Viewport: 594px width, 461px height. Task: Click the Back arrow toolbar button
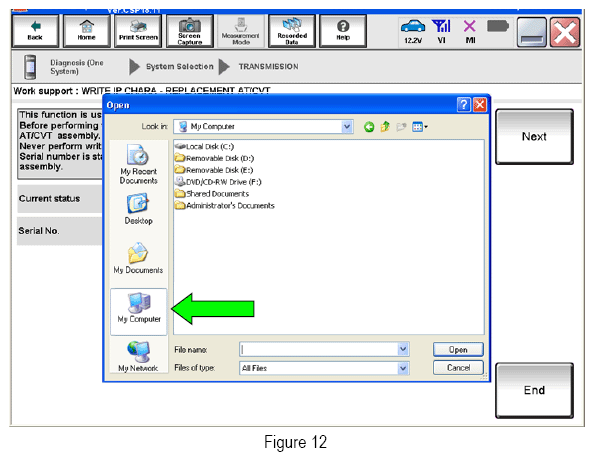(35, 31)
